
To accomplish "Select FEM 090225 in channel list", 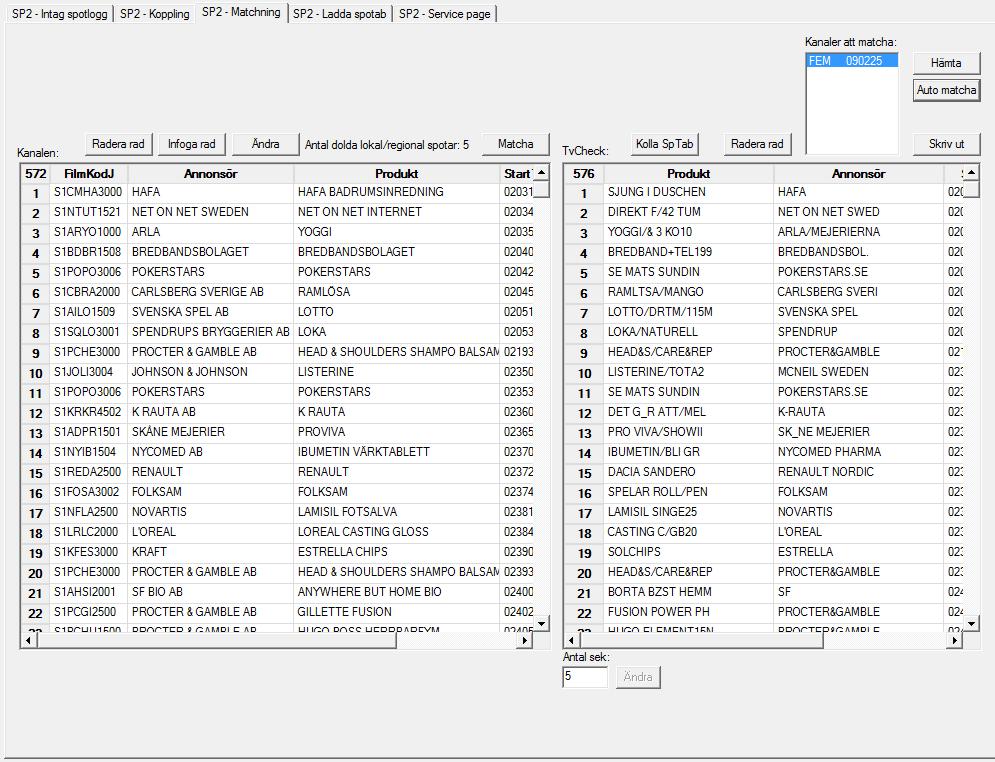I will tap(852, 60).
